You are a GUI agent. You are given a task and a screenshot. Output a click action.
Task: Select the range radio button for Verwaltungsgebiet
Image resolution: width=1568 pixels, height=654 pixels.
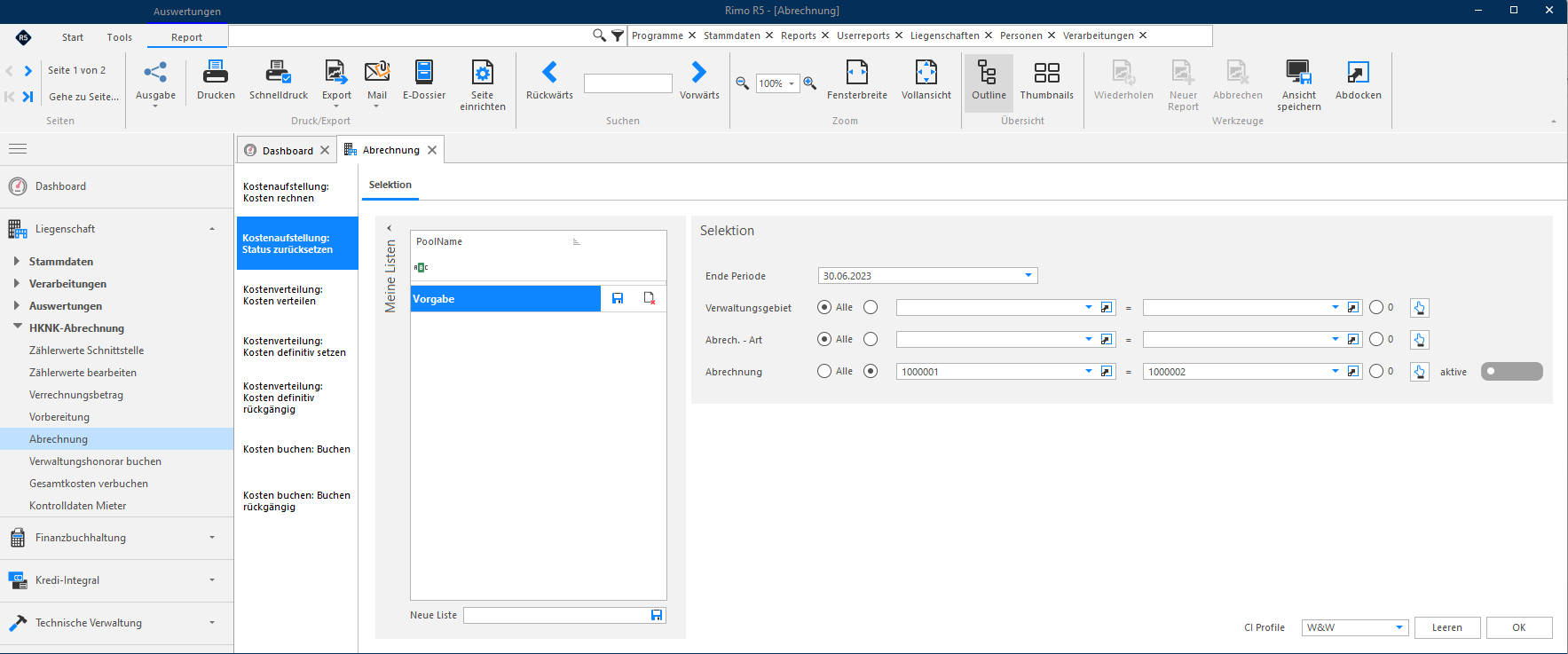(871, 307)
